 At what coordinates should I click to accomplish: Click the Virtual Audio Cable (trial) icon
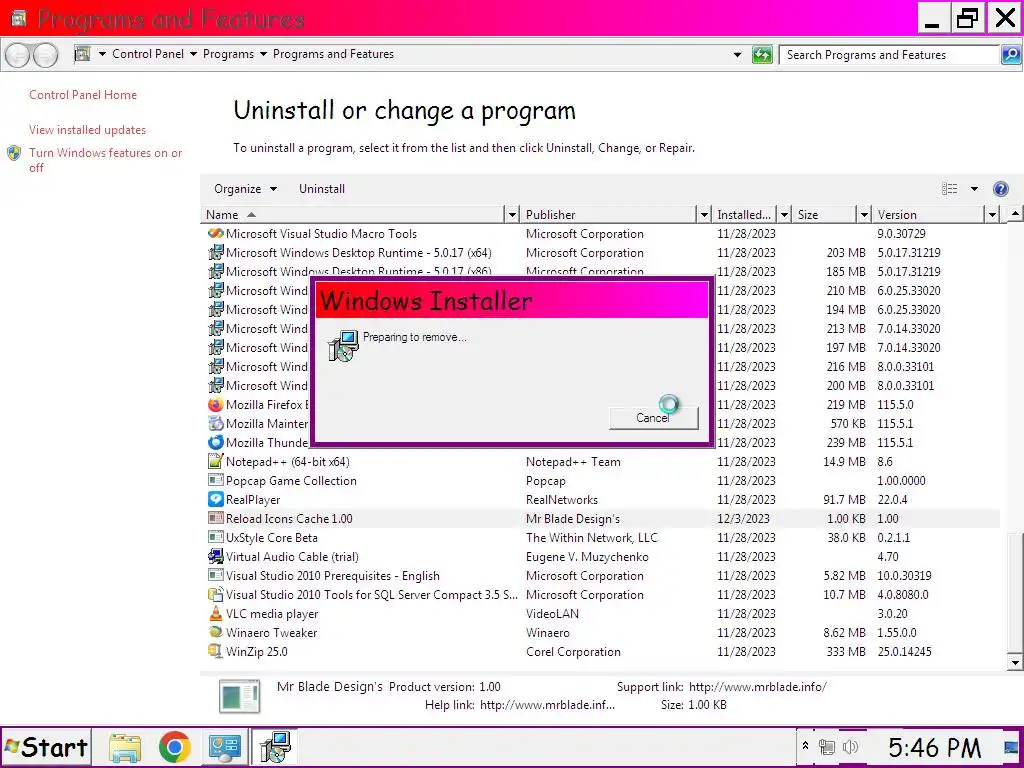(216, 556)
